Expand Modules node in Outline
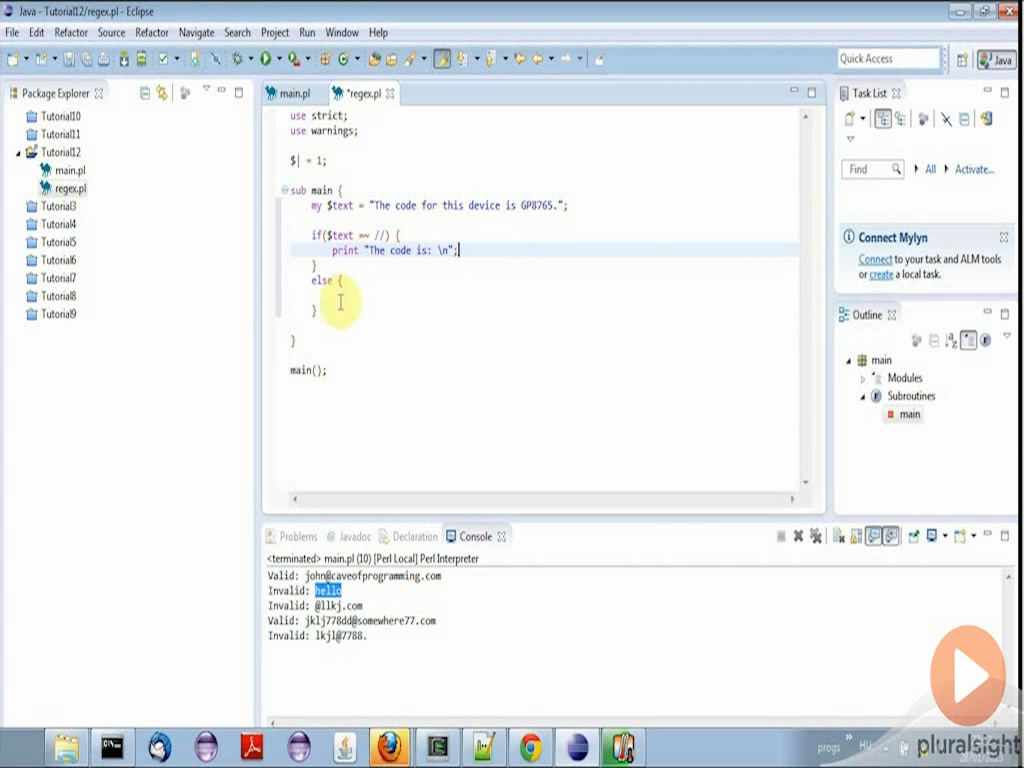The height and width of the screenshot is (768, 1024). (x=863, y=379)
